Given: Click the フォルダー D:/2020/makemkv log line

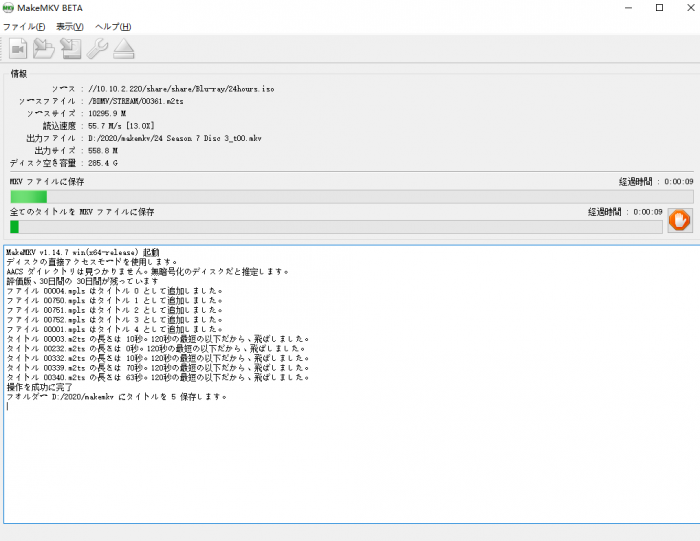Looking at the screenshot, I should (117, 397).
